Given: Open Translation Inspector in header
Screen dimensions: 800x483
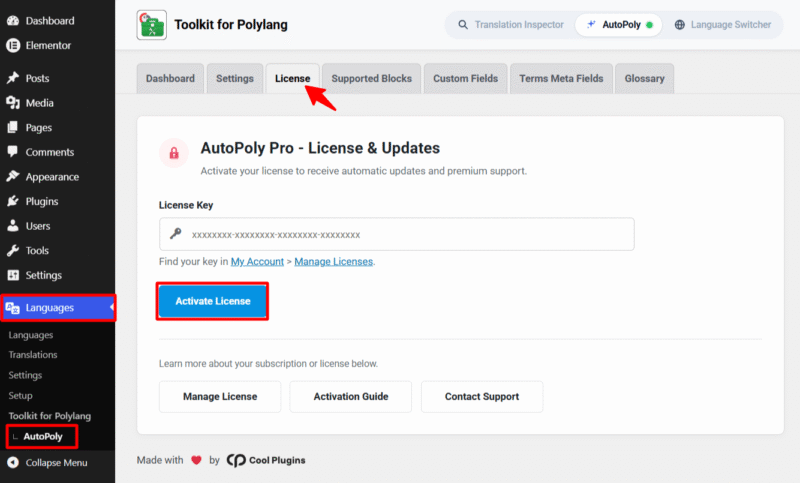Looking at the screenshot, I should click(x=511, y=24).
